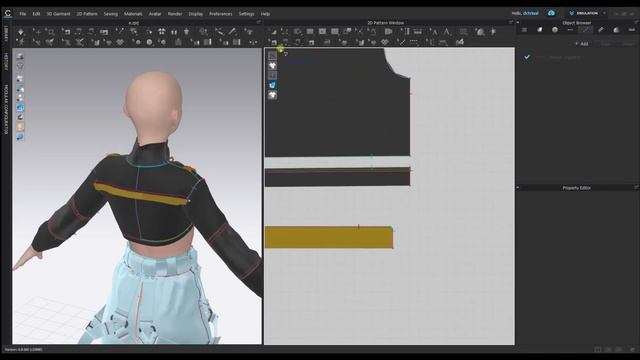The image size is (640, 360).
Task: Toggle the bottom display icon in 3D side column
Action: pos(20,137)
